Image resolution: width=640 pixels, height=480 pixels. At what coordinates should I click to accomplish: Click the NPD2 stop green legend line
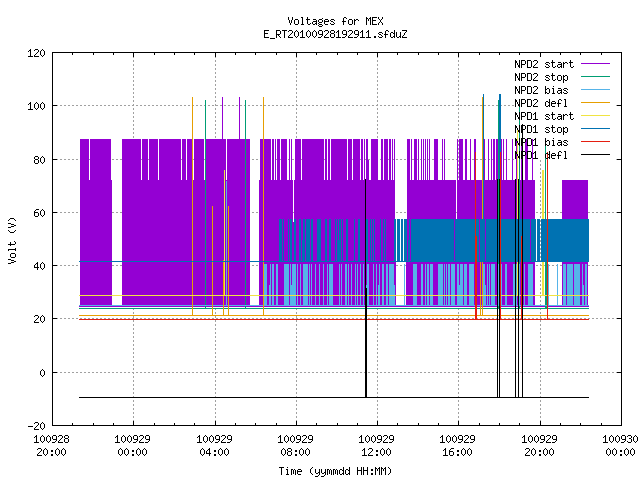click(x=595, y=77)
